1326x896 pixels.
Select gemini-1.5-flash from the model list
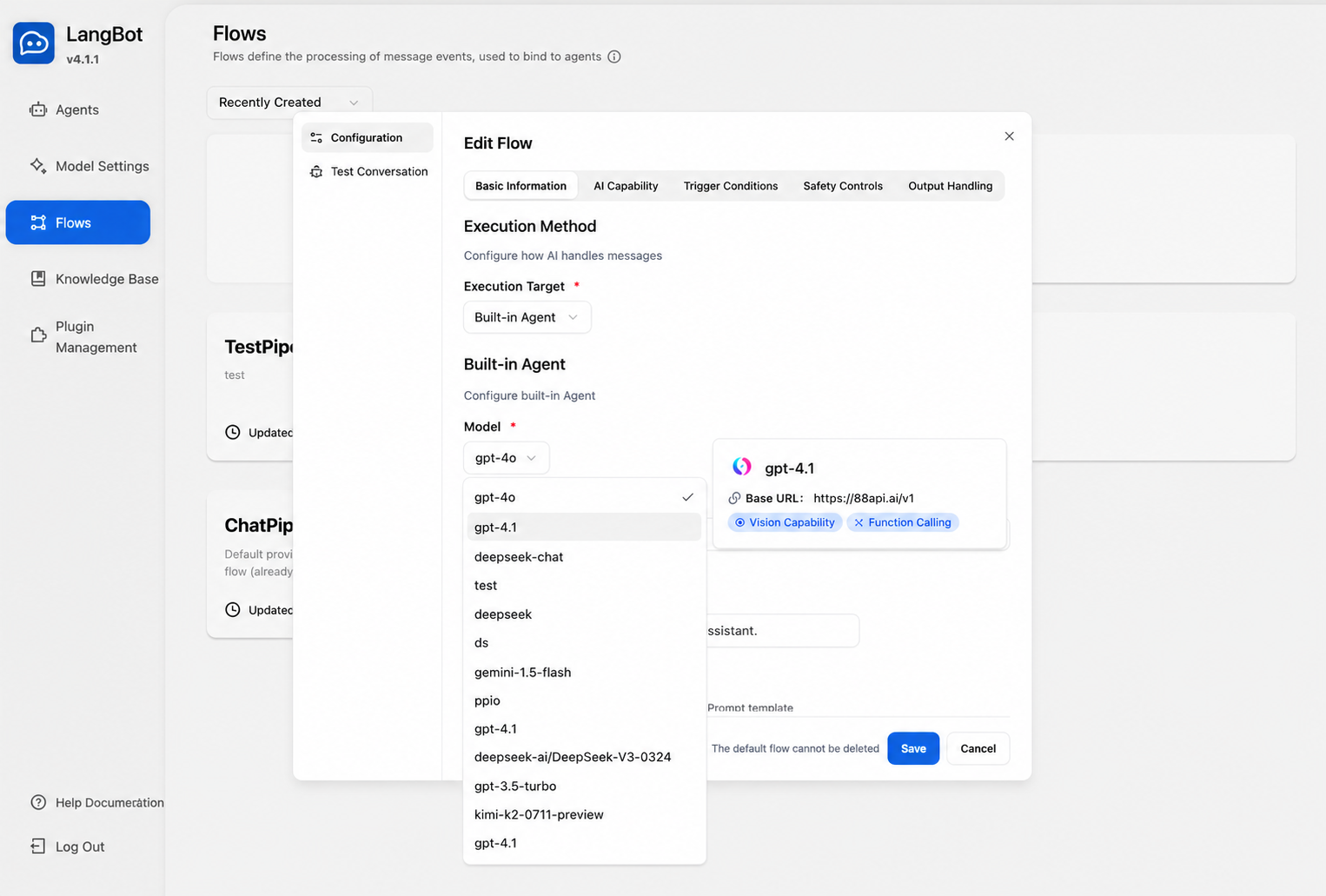(584, 672)
